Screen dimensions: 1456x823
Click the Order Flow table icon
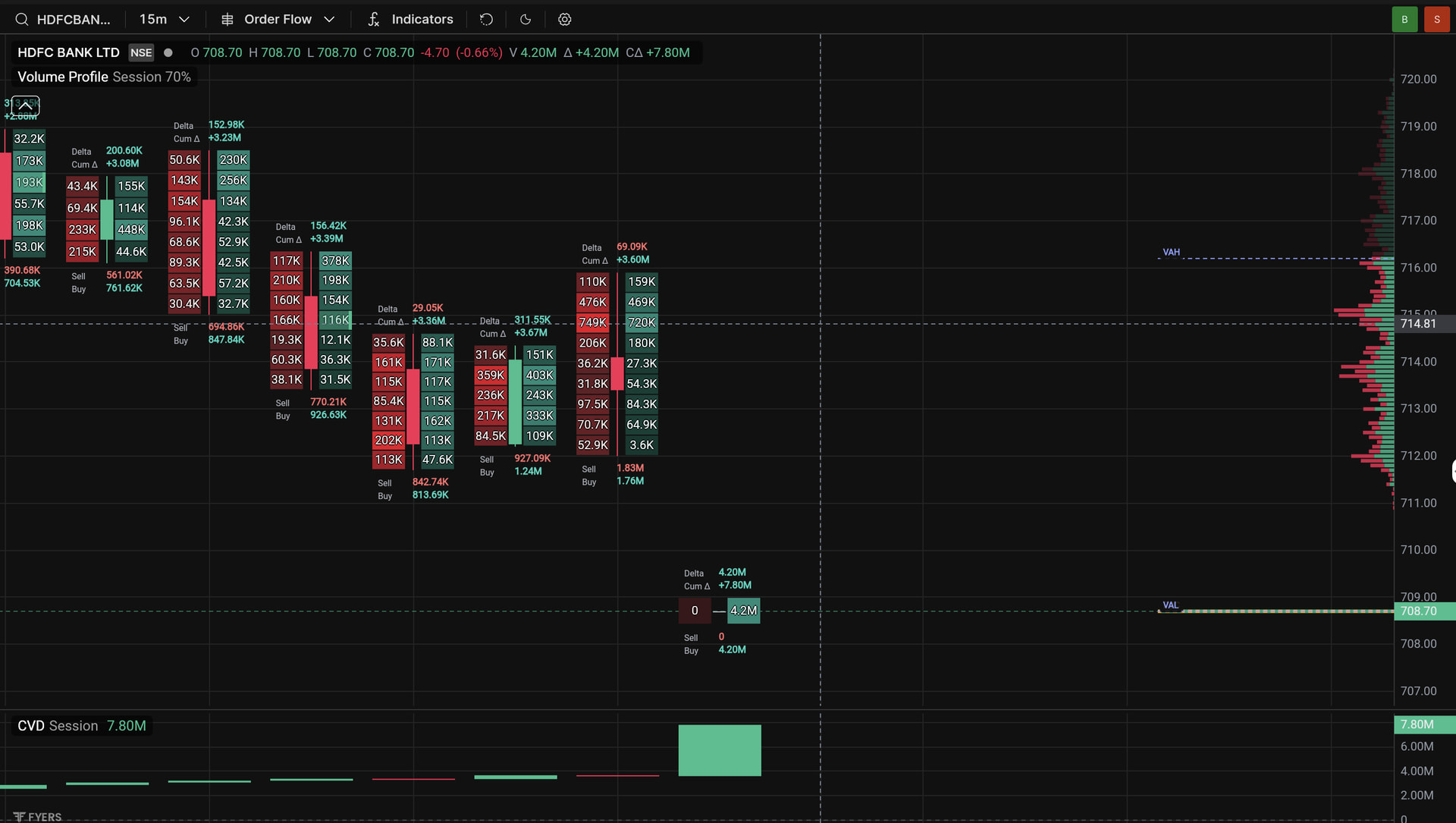227,20
